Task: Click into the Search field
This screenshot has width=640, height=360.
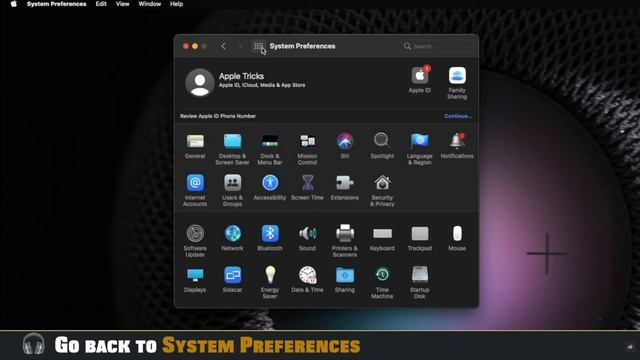Action: pyautogui.click(x=437, y=46)
